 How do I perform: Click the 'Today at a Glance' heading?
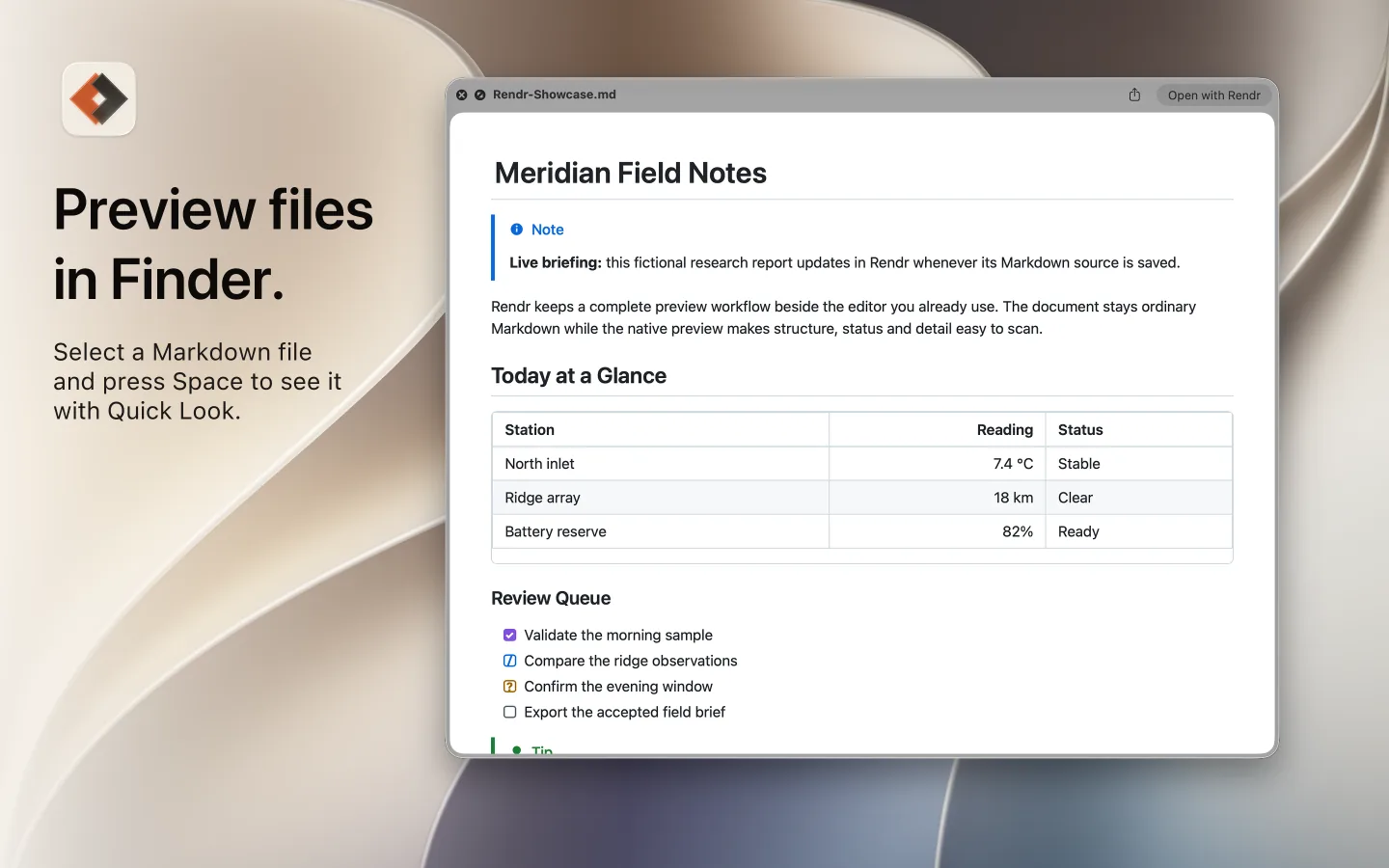[x=579, y=376]
